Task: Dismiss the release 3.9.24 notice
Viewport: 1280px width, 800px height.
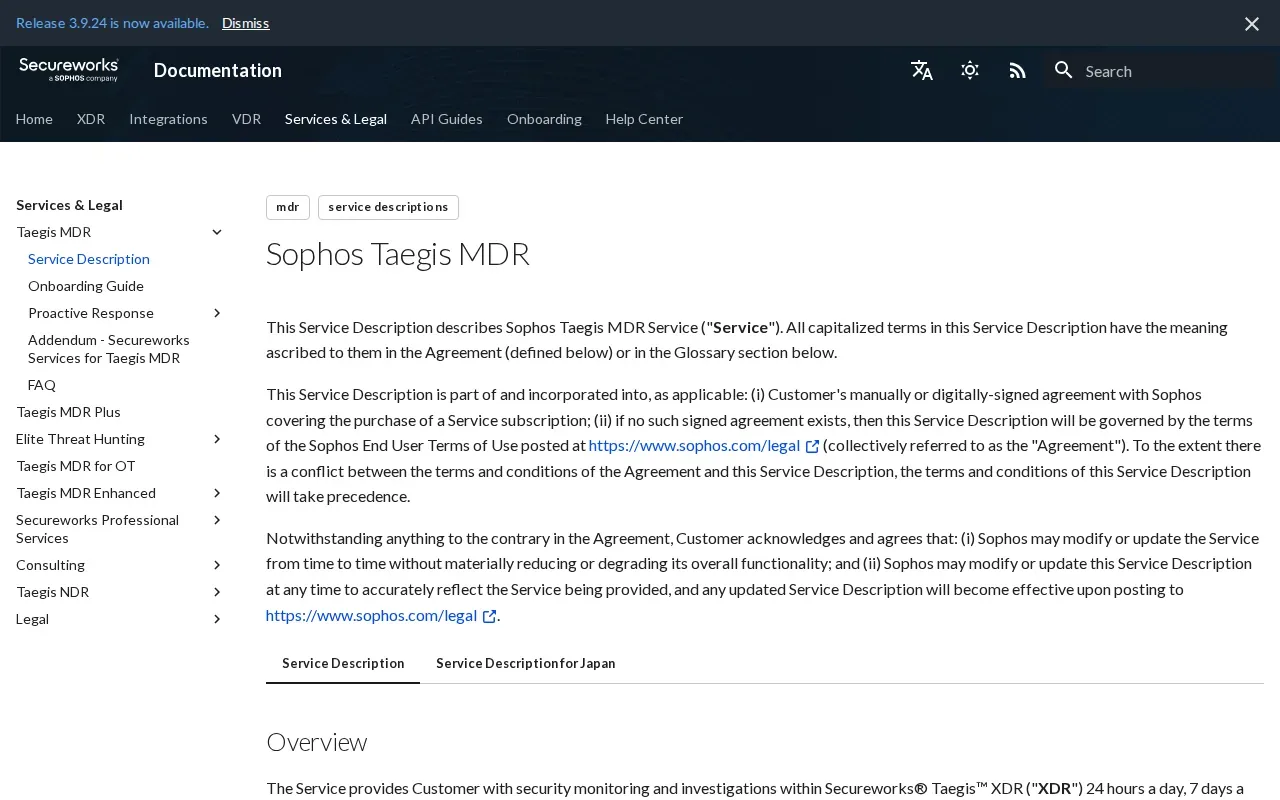Action: click(x=246, y=23)
